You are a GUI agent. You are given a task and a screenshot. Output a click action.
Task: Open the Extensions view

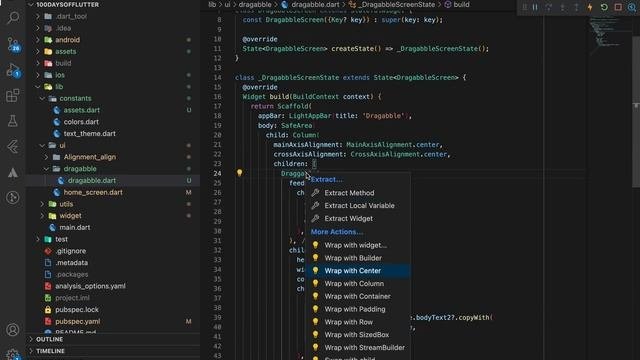click(13, 96)
